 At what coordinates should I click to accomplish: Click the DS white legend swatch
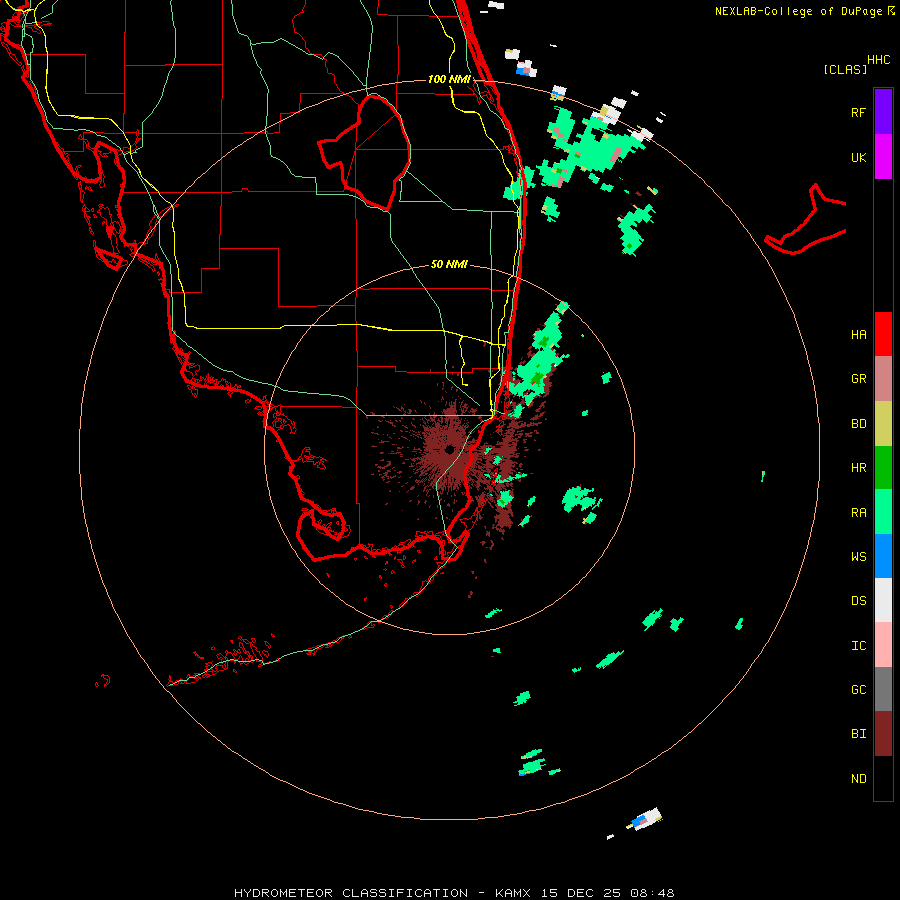coord(883,600)
